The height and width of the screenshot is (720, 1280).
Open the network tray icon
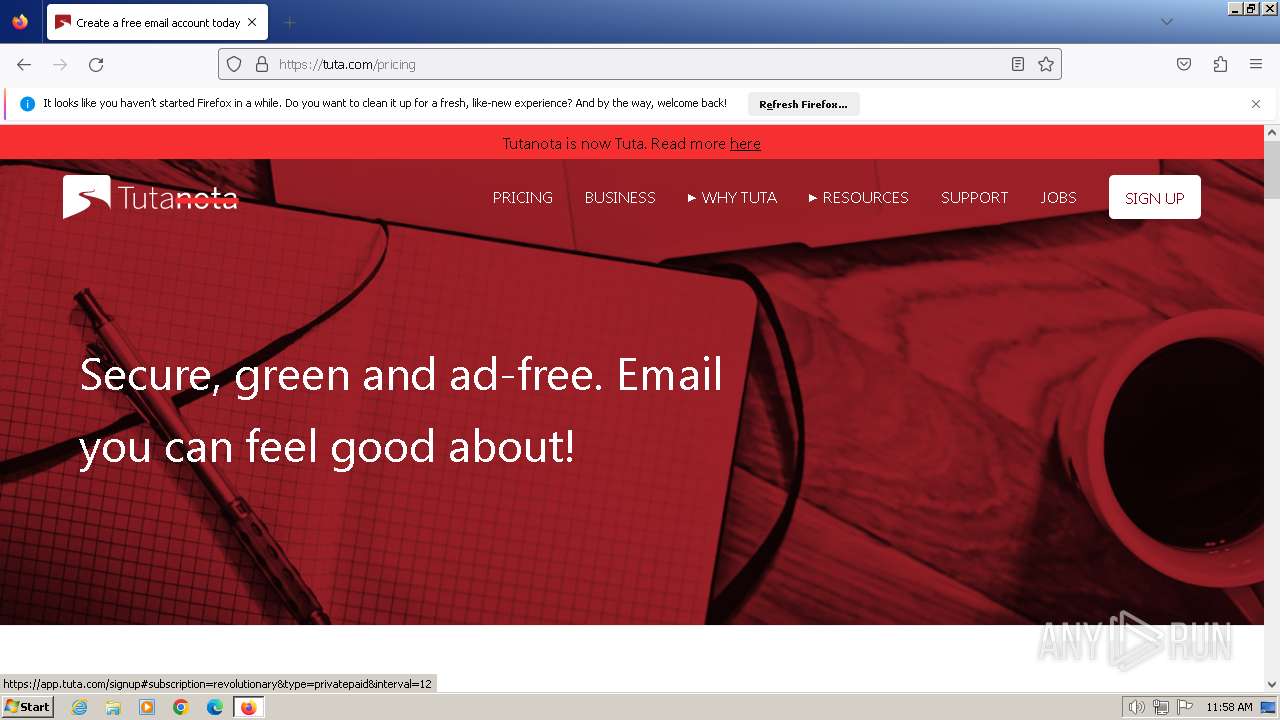coord(1160,707)
